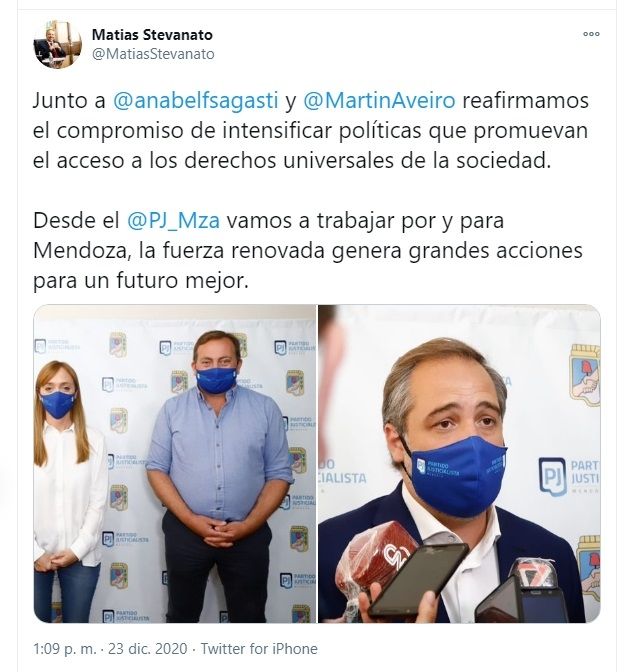The image size is (631, 672).
Task: Click the Twitter for iPhone source link
Action: [x=259, y=648]
